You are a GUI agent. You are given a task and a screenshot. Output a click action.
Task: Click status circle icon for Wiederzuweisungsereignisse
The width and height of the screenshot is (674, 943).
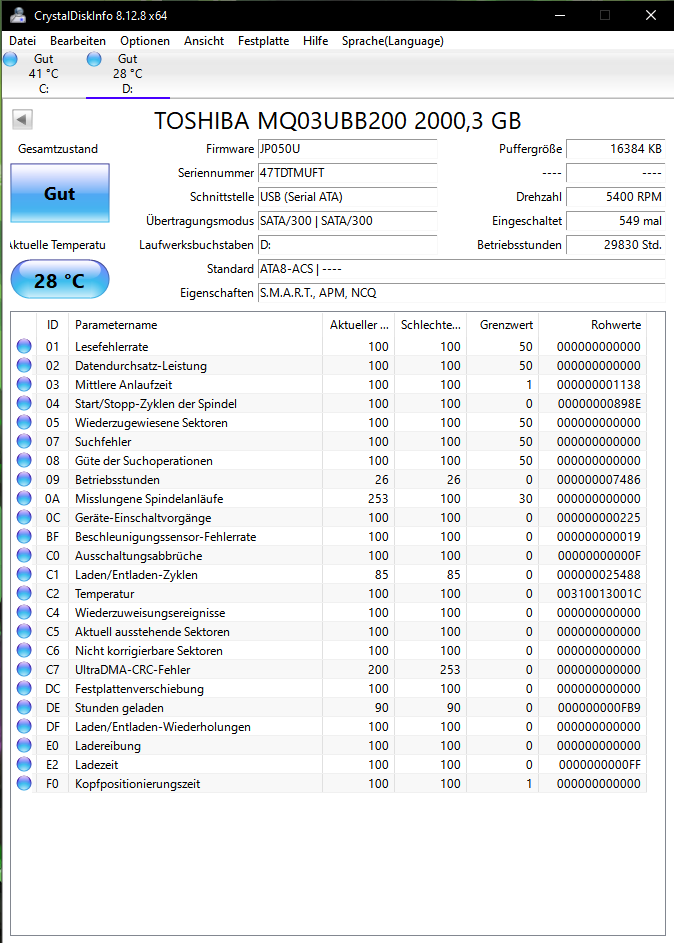pyautogui.click(x=24, y=612)
